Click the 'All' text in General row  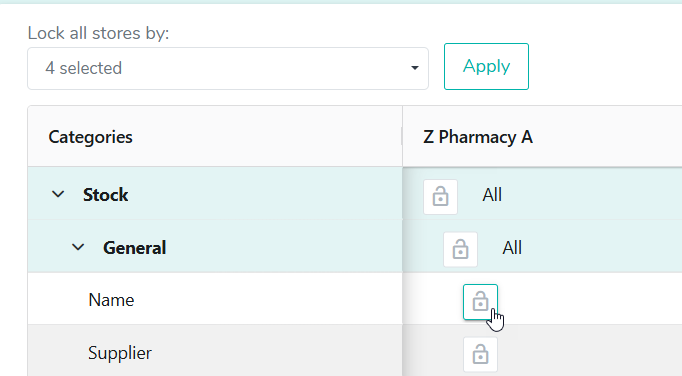pyautogui.click(x=512, y=248)
